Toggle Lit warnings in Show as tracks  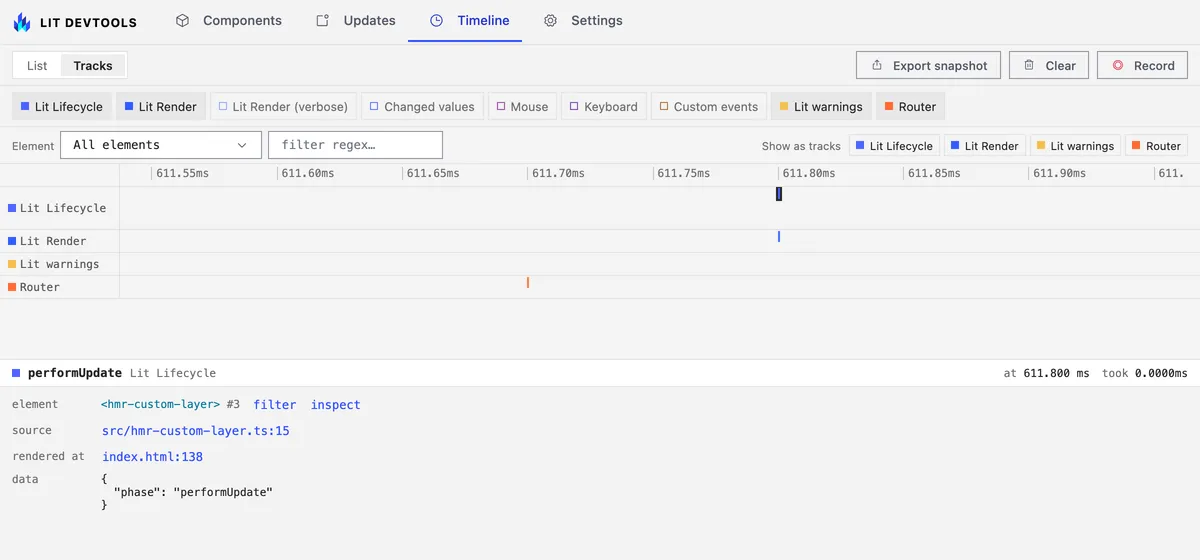coord(1075,146)
